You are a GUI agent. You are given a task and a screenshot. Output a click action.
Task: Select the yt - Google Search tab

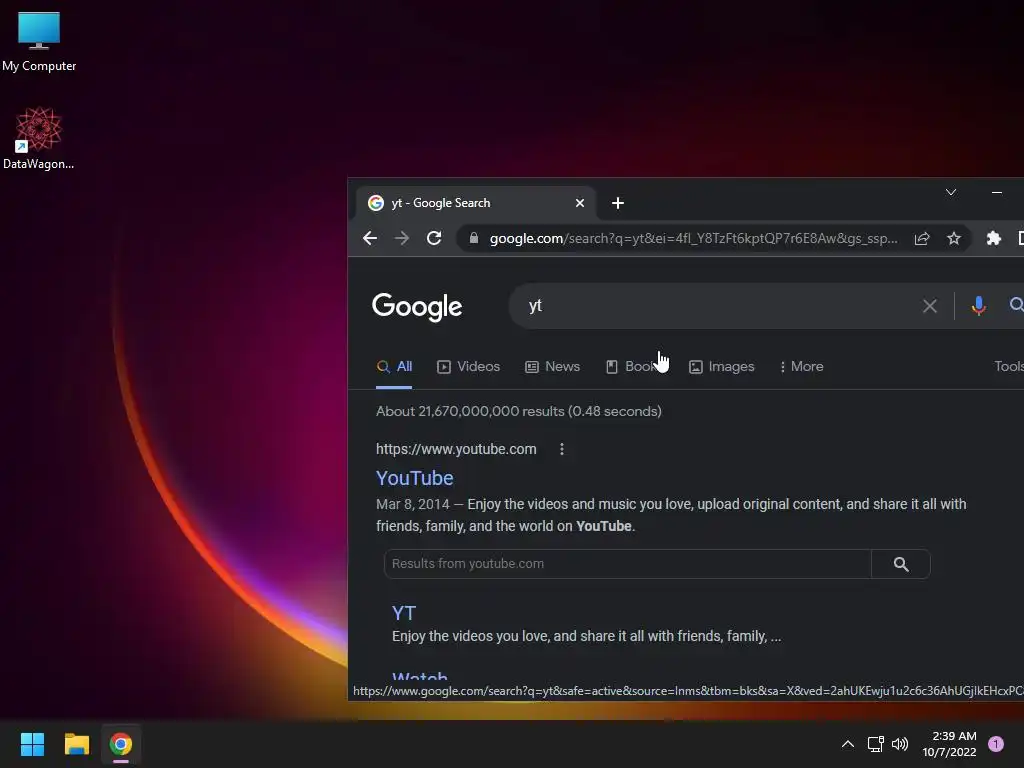coord(475,203)
